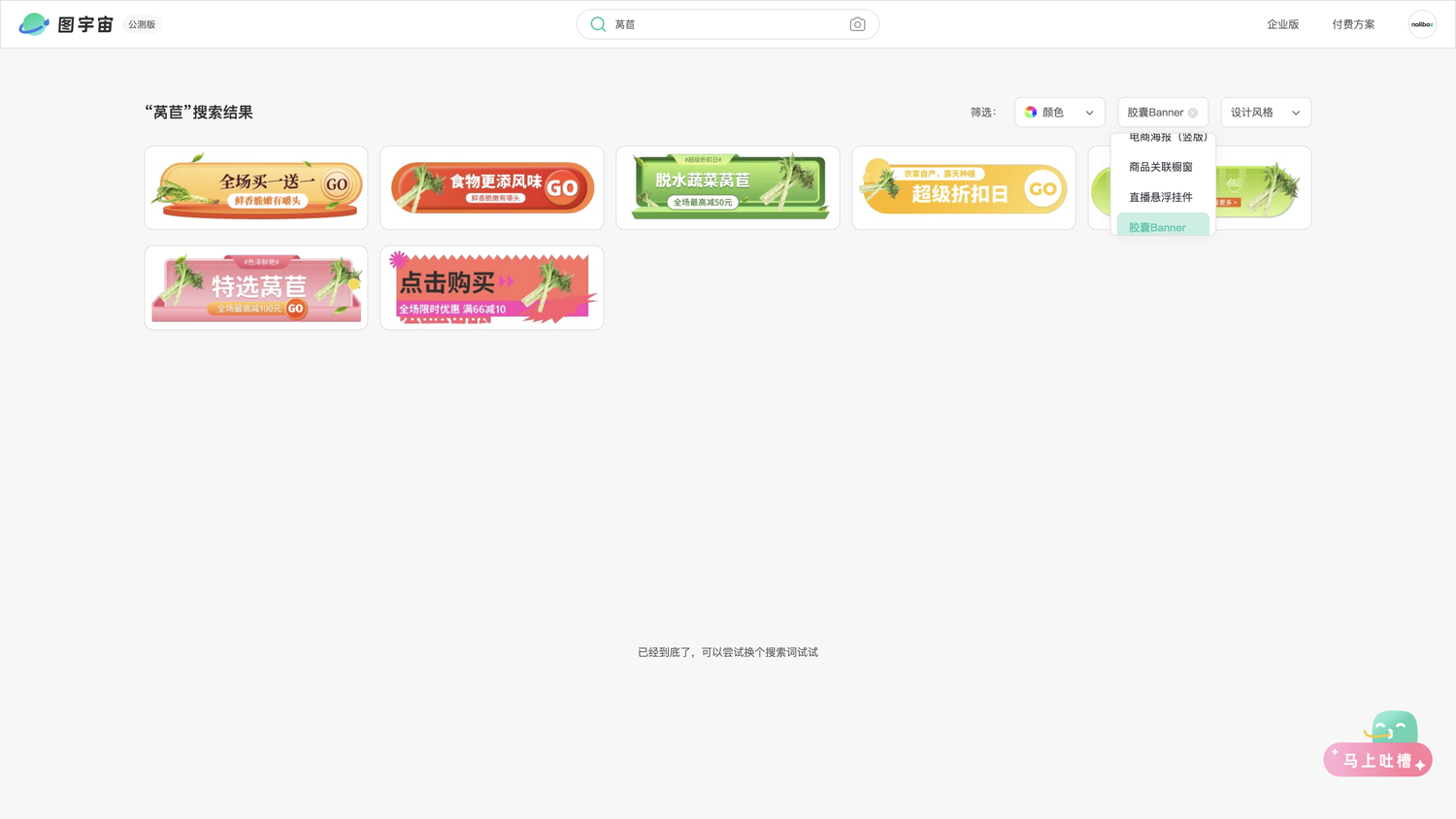Screen dimensions: 1456x819
Task: Open the 企业版 link
Action: click(x=1282, y=24)
